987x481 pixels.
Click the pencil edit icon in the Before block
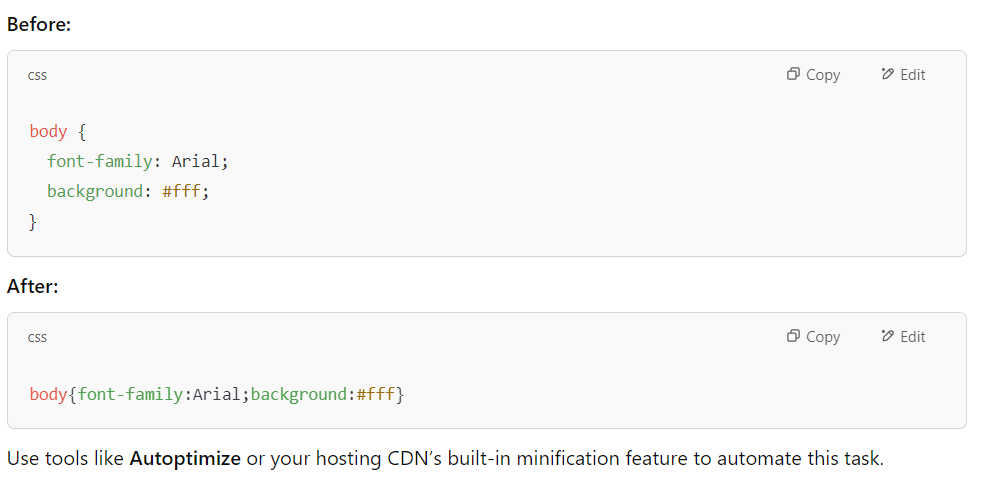[888, 74]
